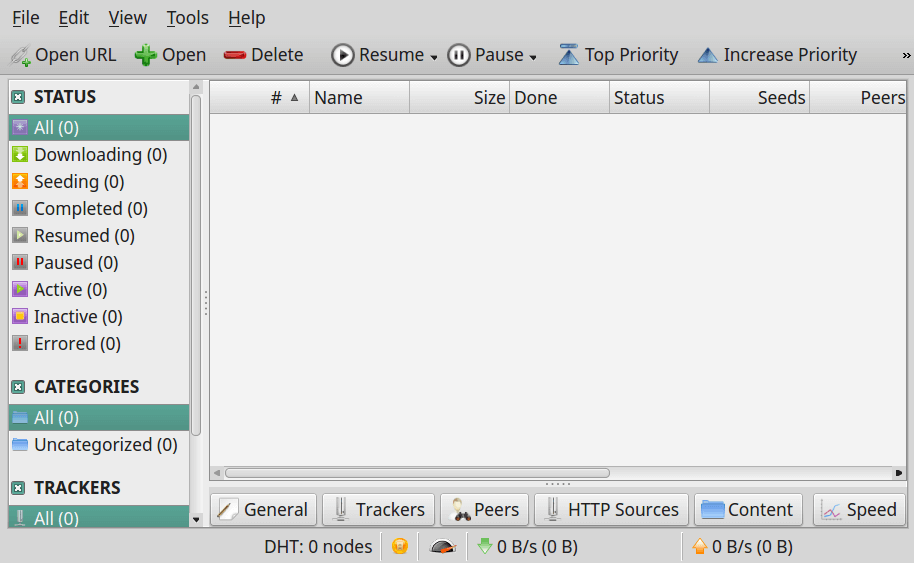The height and width of the screenshot is (563, 914).
Task: Click the sidebar scroll down arrow
Action: tap(196, 519)
